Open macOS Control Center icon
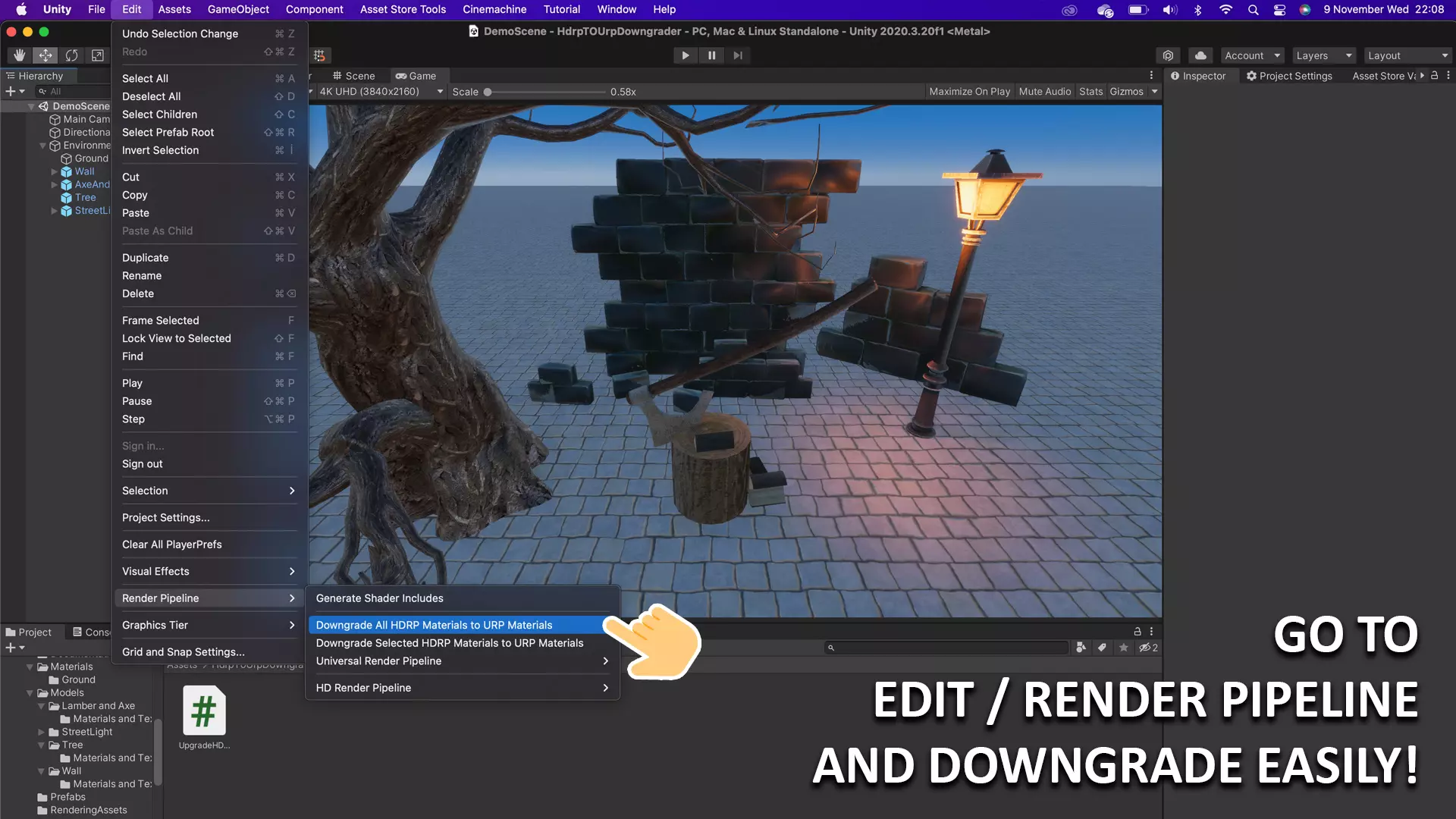This screenshot has width=1456, height=819. coord(1279,10)
